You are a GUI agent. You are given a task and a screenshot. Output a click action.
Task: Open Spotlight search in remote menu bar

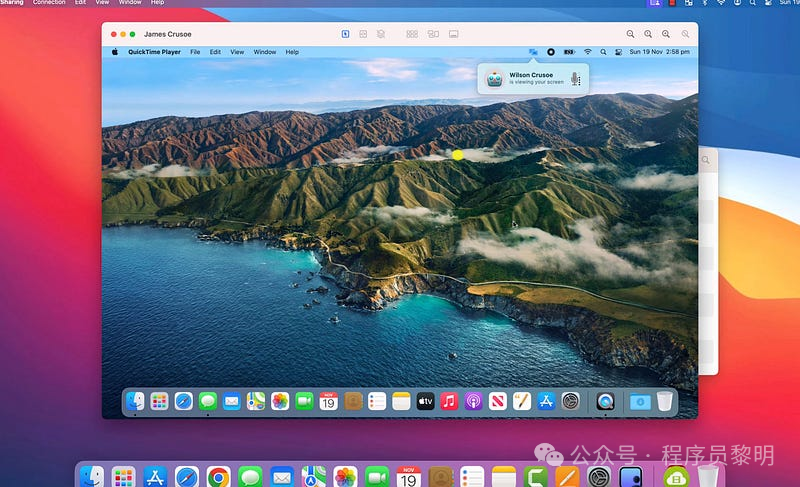pyautogui.click(x=603, y=52)
